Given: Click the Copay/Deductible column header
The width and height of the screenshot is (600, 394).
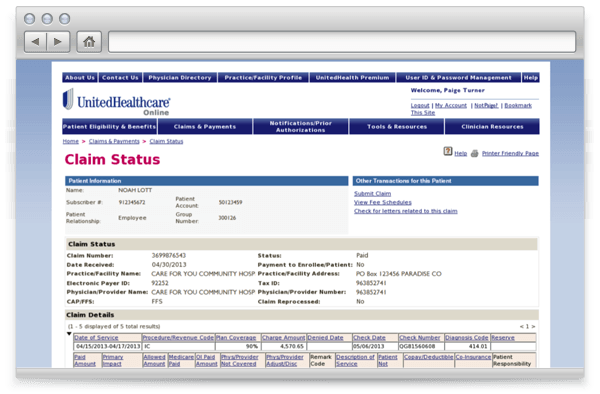Looking at the screenshot, I should pyautogui.click(x=429, y=357).
